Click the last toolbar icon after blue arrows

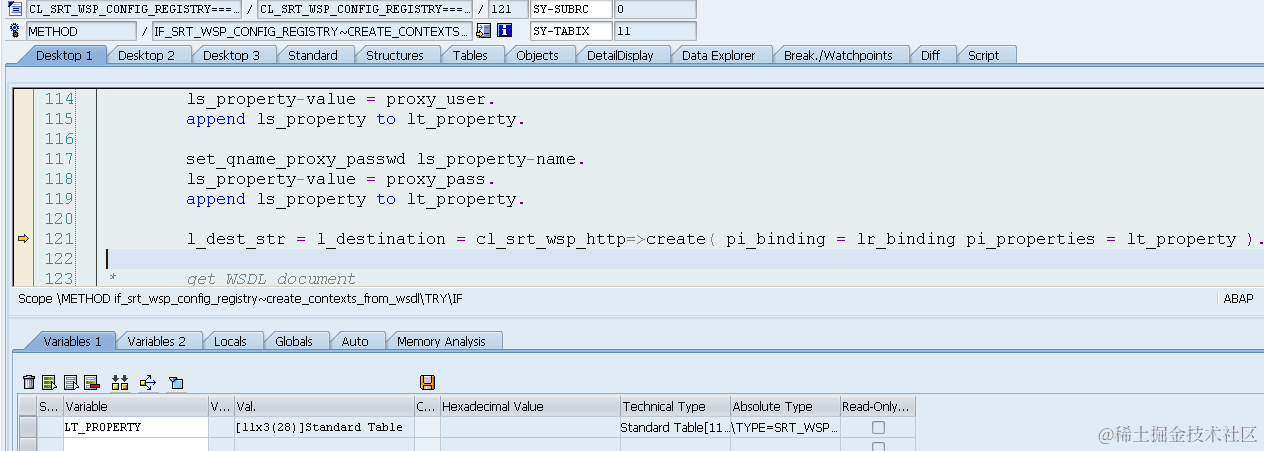(176, 382)
